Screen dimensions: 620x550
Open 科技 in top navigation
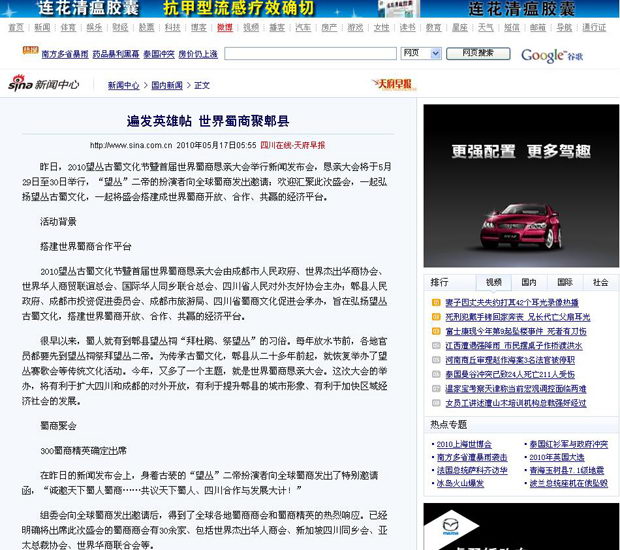pos(172,27)
